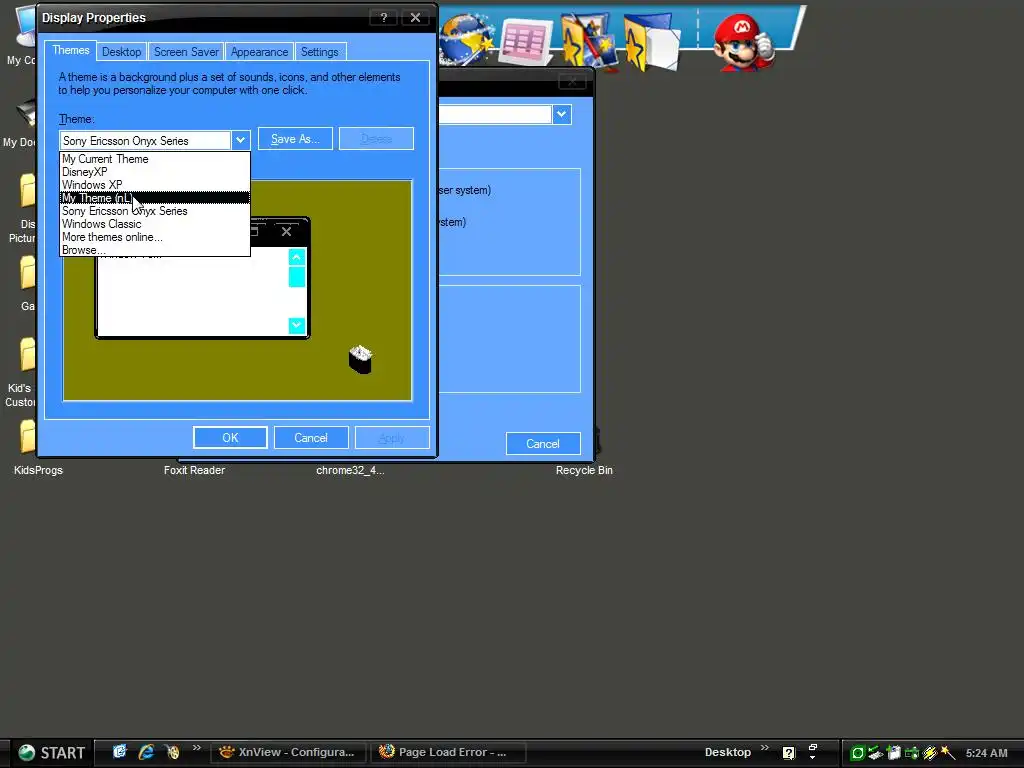Image resolution: width=1024 pixels, height=768 pixels.
Task: Choose My Current Theme from list
Action: (x=155, y=159)
